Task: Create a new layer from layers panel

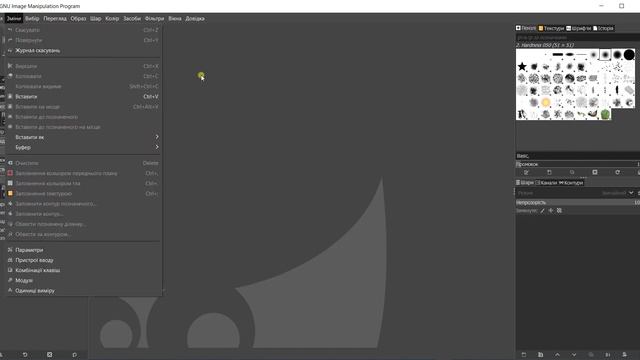Action: (x=524, y=355)
